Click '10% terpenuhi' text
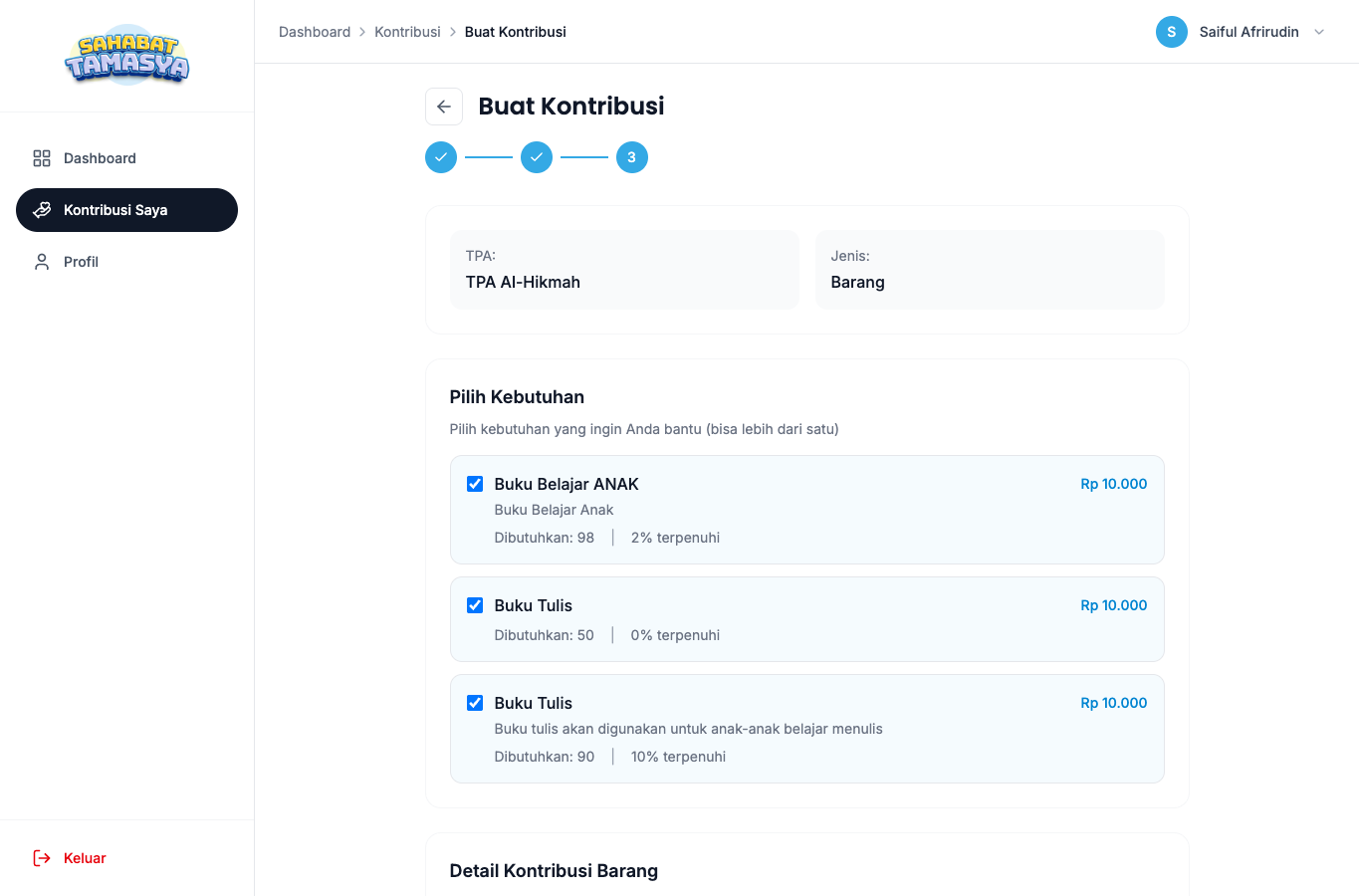1359x896 pixels. (678, 757)
